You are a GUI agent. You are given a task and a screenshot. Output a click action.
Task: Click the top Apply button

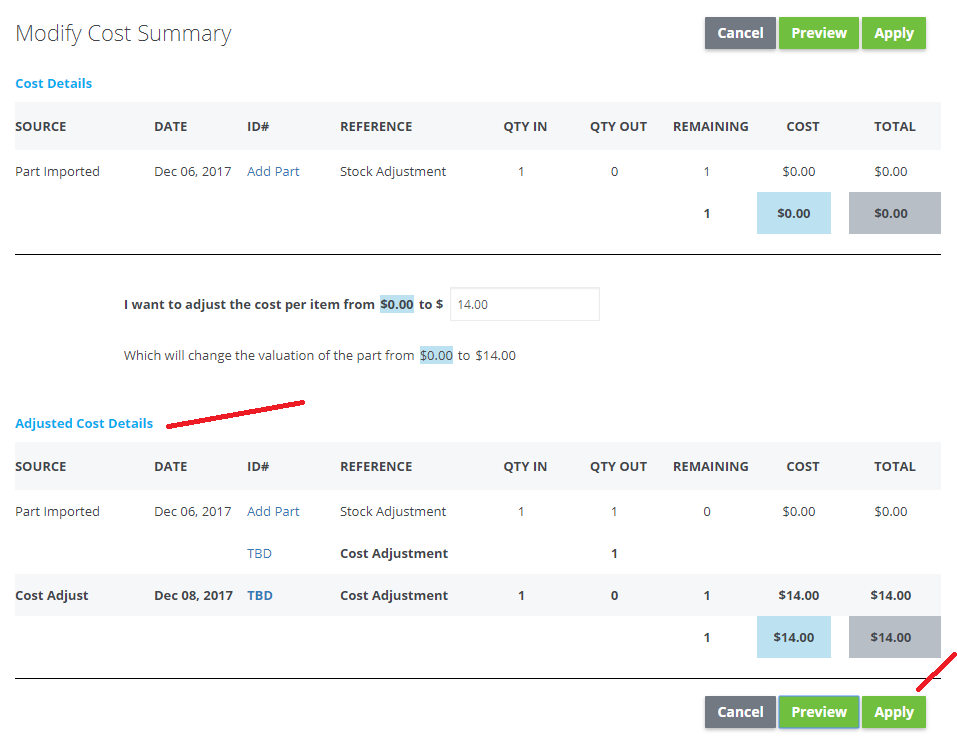pyautogui.click(x=894, y=33)
